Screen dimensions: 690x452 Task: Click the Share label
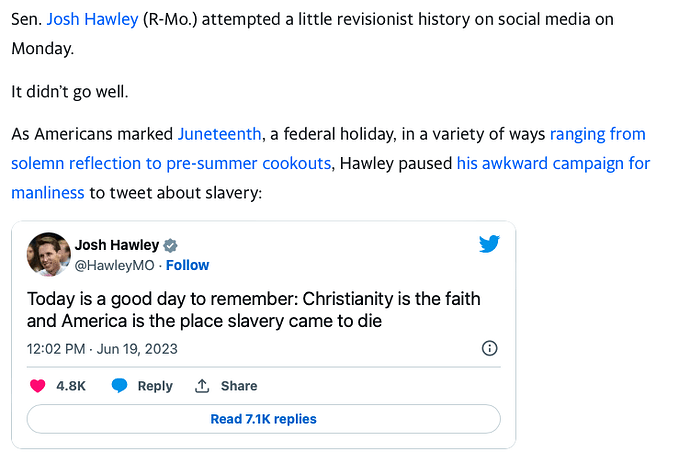click(239, 386)
